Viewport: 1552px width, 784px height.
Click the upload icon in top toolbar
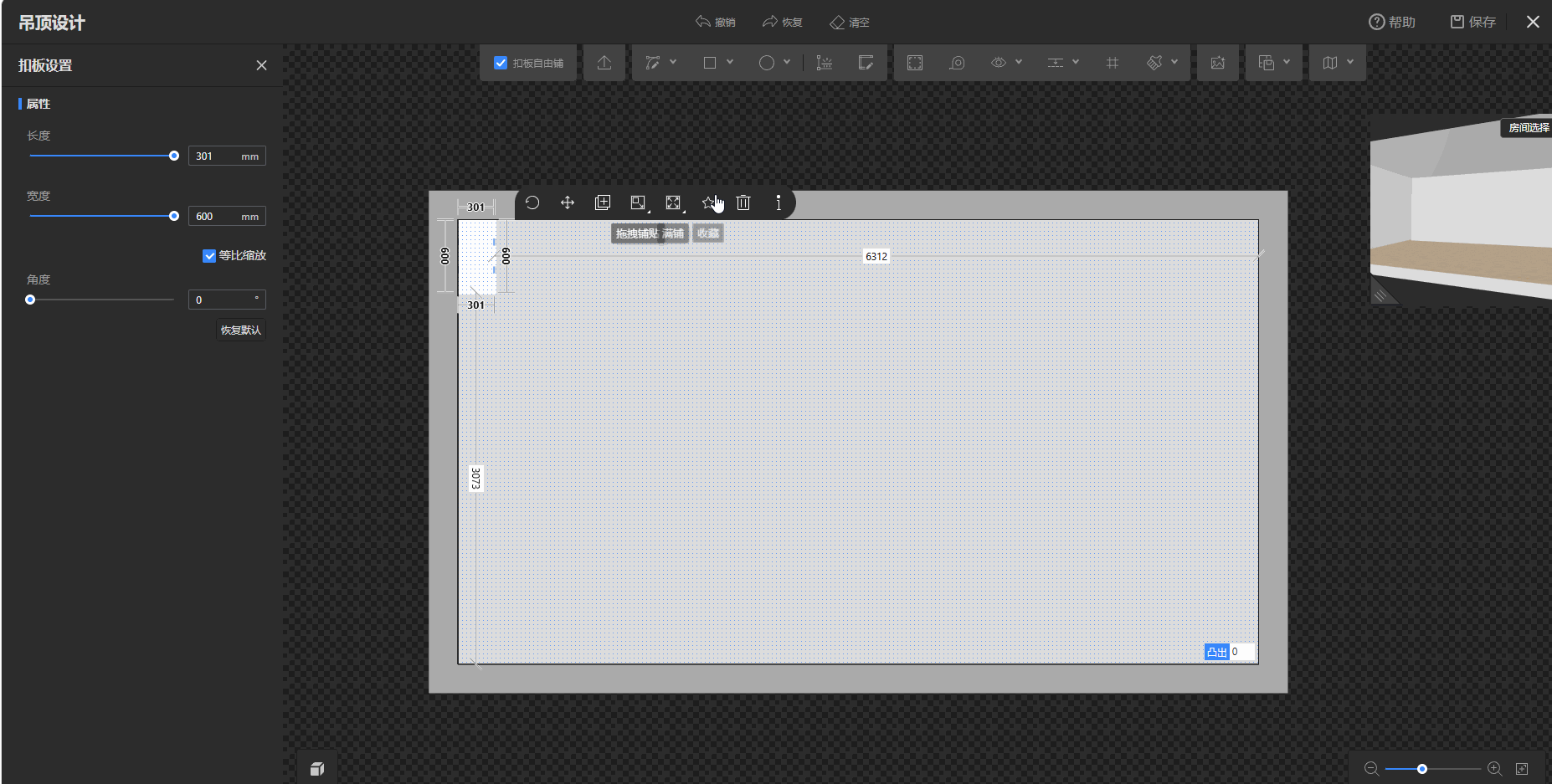click(x=604, y=63)
